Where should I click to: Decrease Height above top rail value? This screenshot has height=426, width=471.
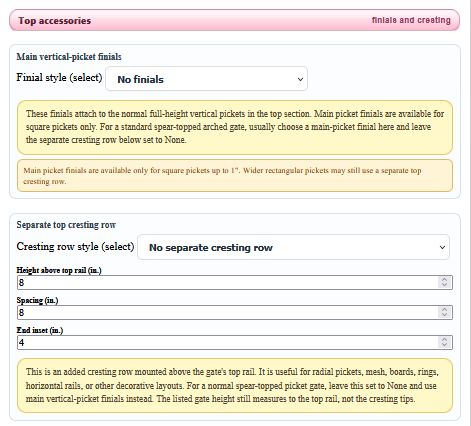(444, 286)
